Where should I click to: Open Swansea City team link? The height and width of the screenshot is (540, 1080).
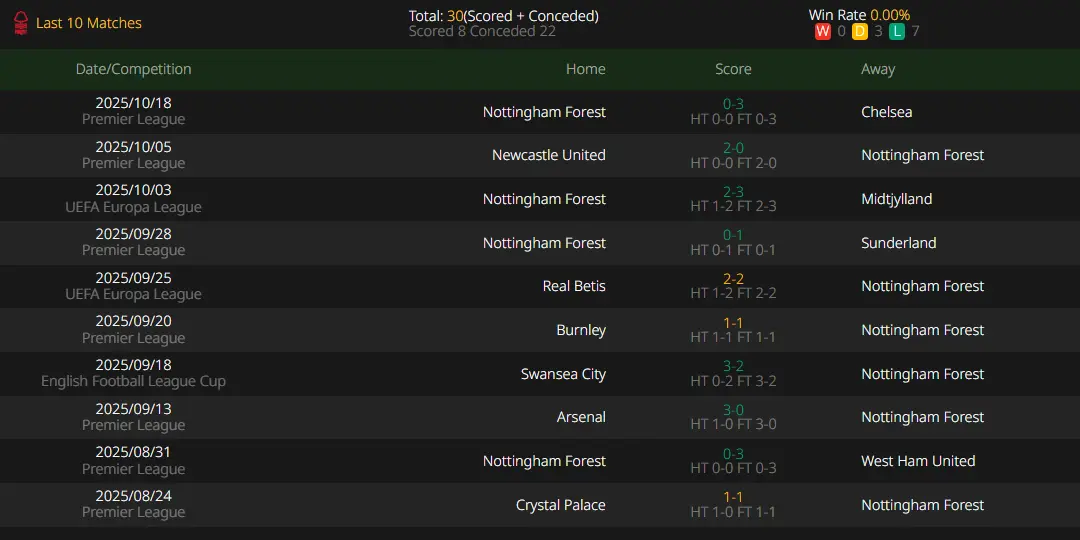tap(564, 374)
